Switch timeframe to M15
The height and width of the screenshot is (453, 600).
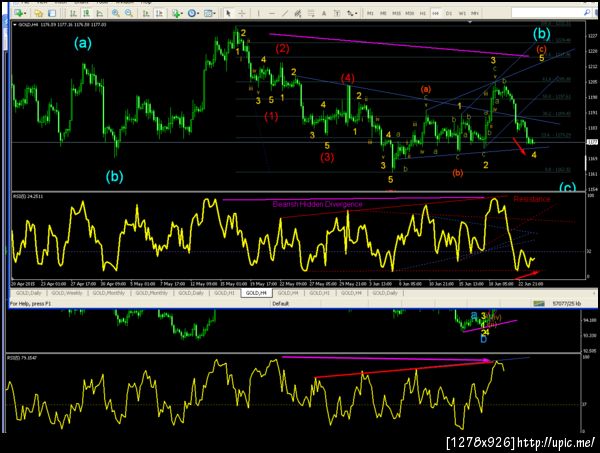(396, 13)
